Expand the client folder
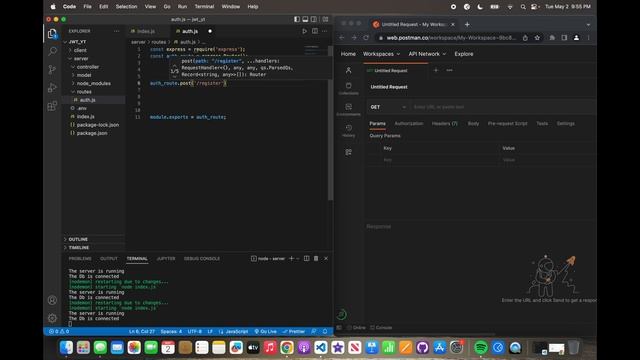This screenshot has width=640, height=360. point(80,50)
